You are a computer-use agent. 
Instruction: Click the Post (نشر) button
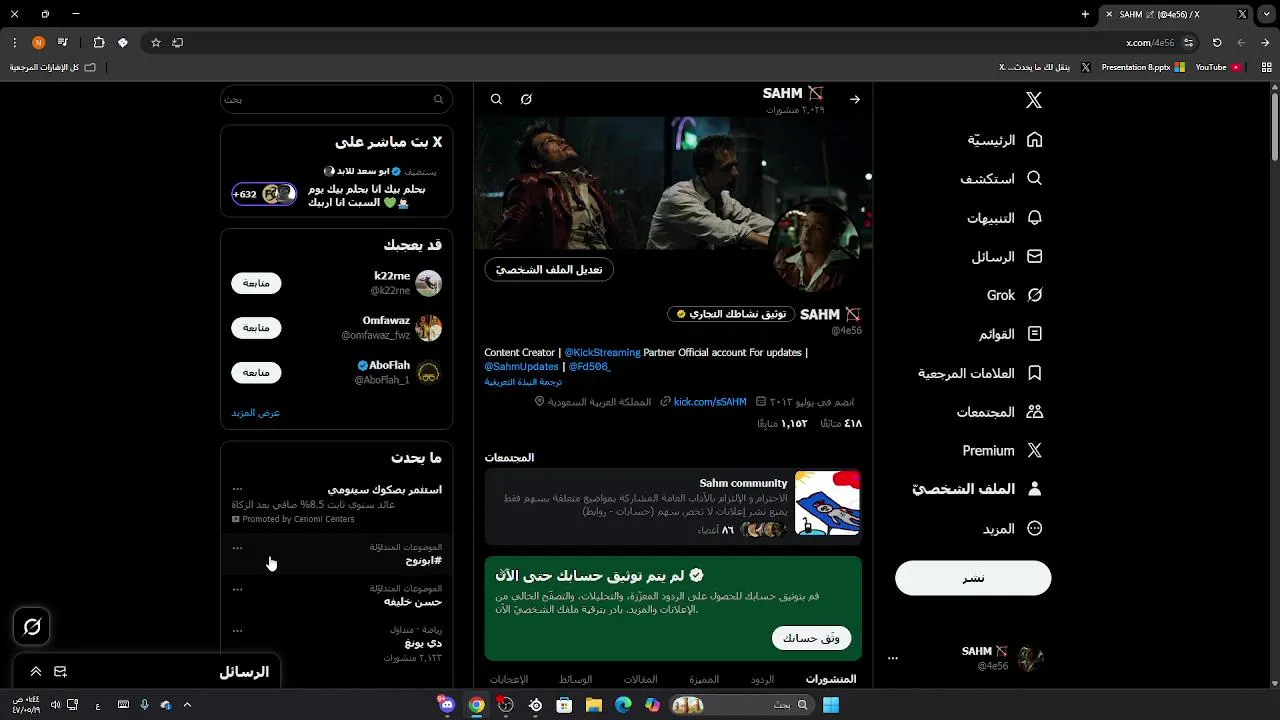coord(973,578)
